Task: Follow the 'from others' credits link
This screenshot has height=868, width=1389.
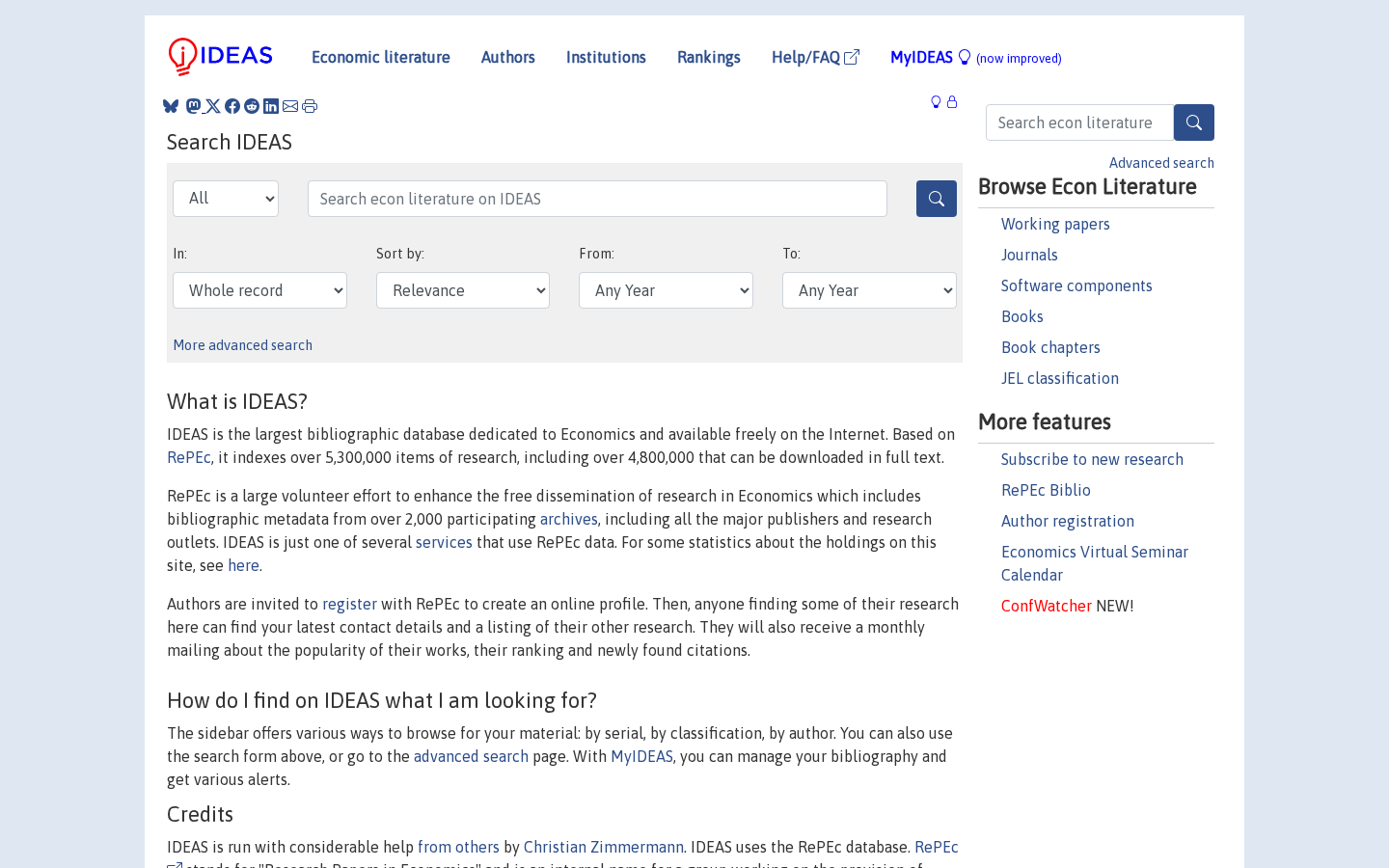Action: (x=458, y=847)
